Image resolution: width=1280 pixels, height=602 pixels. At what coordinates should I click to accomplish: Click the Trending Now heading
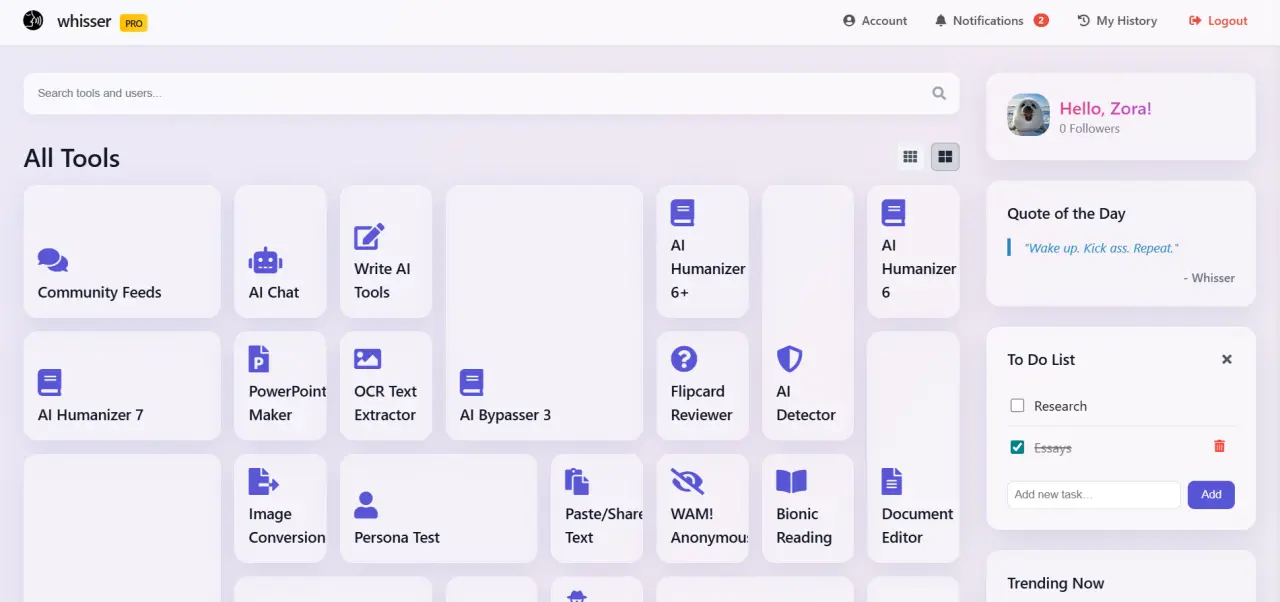[1056, 583]
